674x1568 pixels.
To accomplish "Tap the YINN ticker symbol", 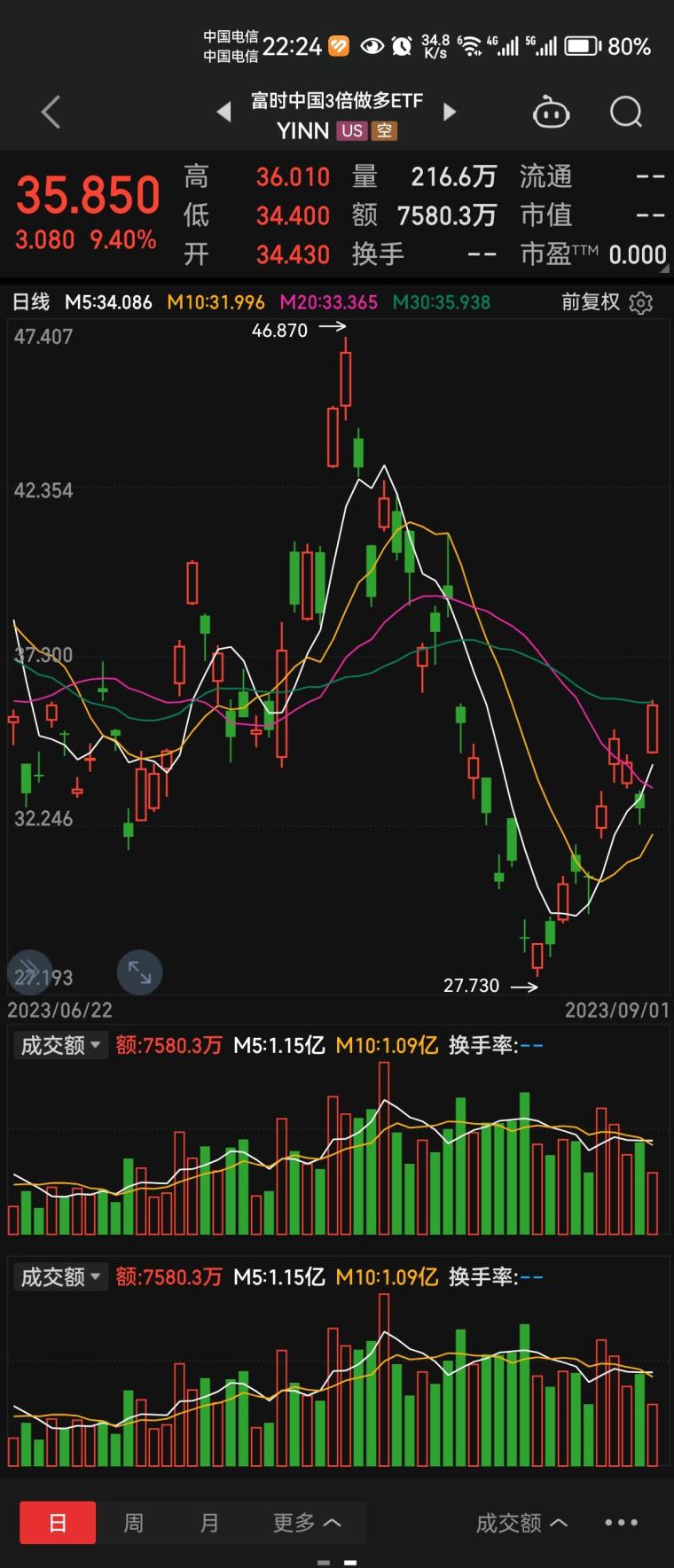I will (x=302, y=130).
